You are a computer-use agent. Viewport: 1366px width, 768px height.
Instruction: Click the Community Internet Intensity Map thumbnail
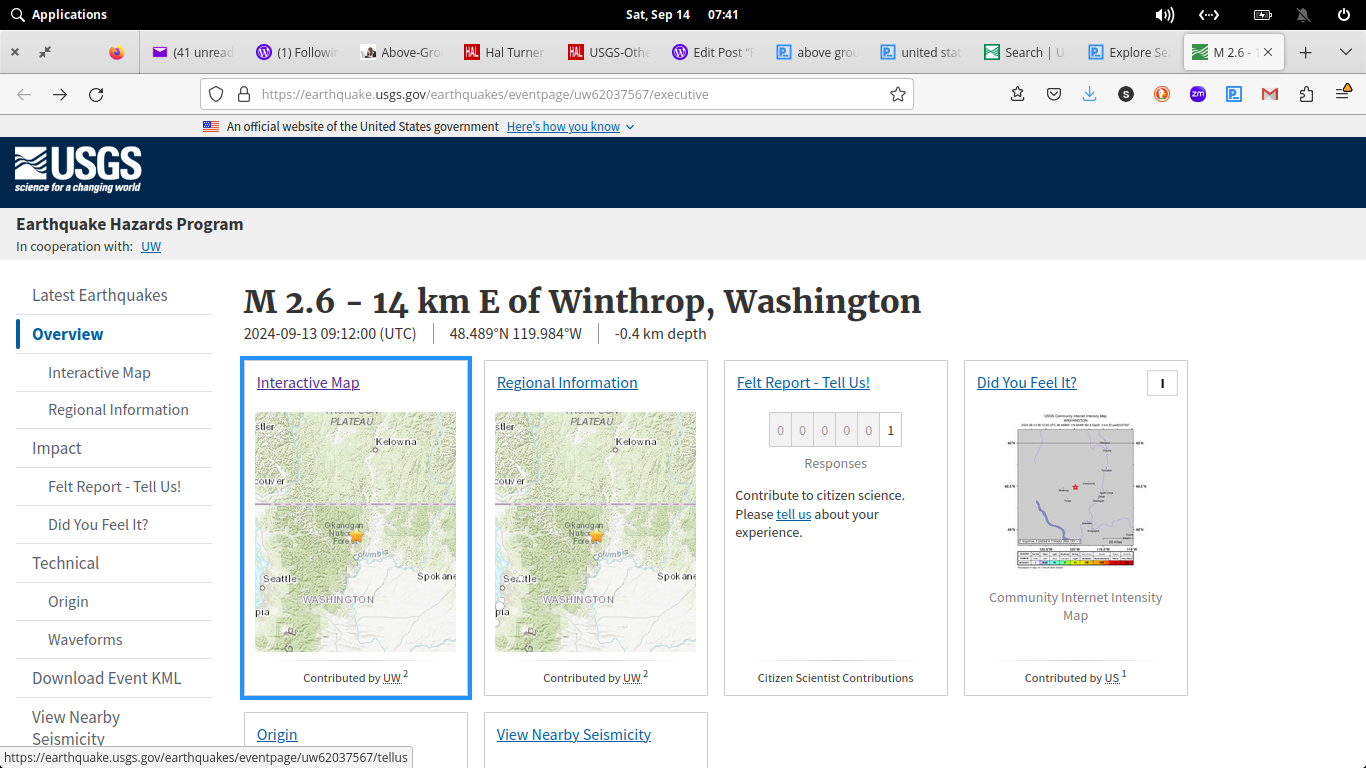tap(1075, 491)
